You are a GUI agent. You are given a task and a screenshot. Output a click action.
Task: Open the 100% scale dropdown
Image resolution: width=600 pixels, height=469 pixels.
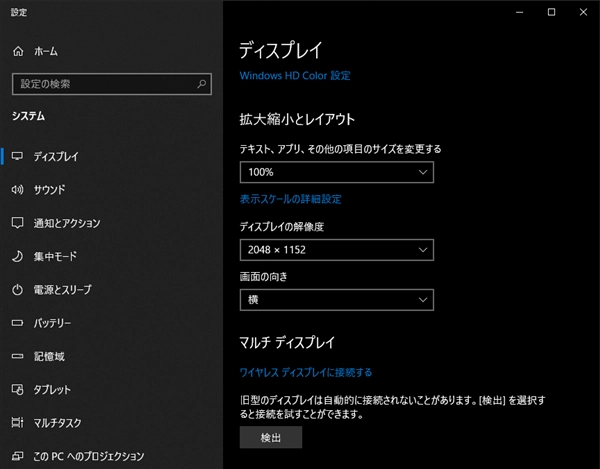tap(337, 172)
